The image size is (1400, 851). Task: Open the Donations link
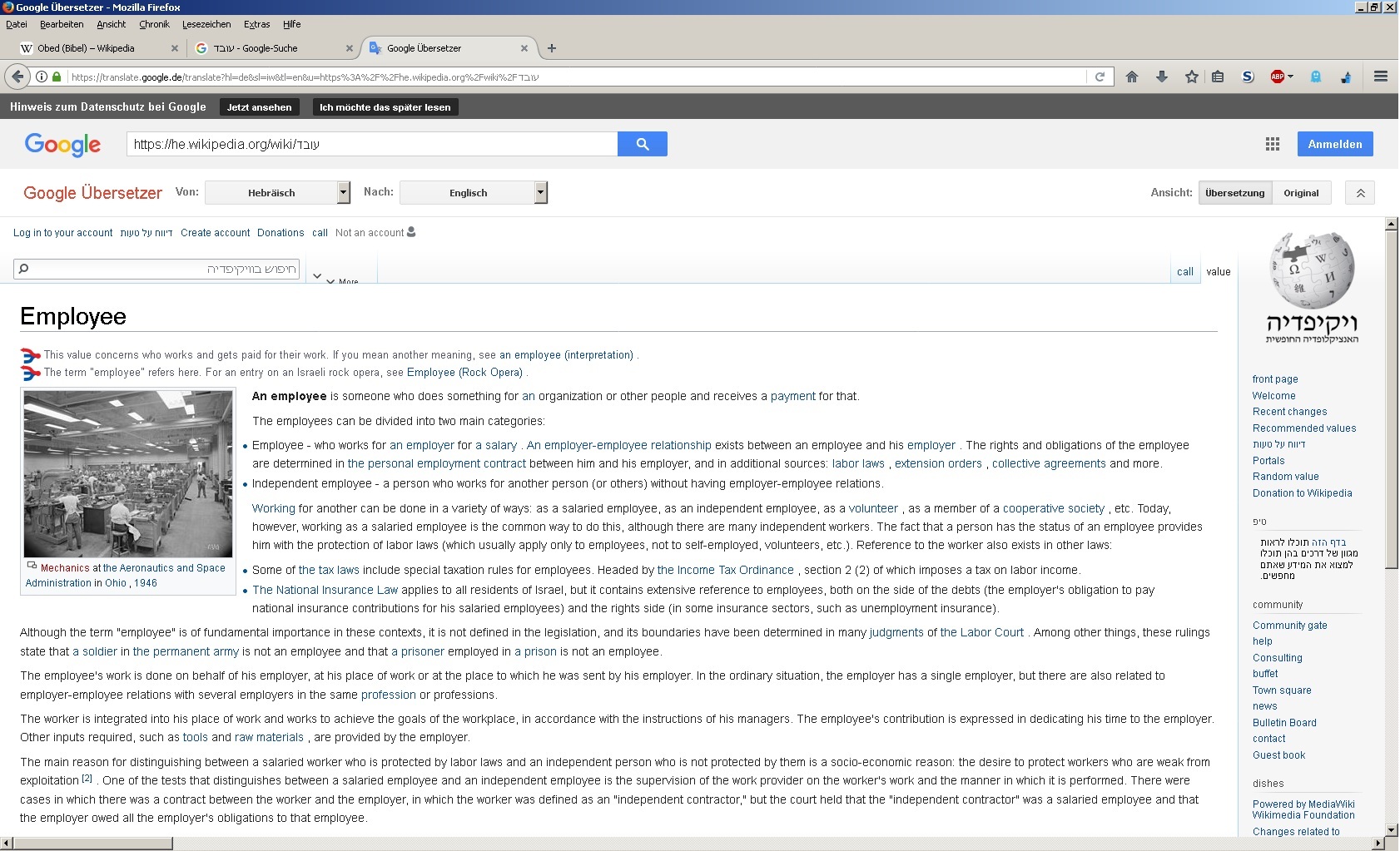pos(280,233)
